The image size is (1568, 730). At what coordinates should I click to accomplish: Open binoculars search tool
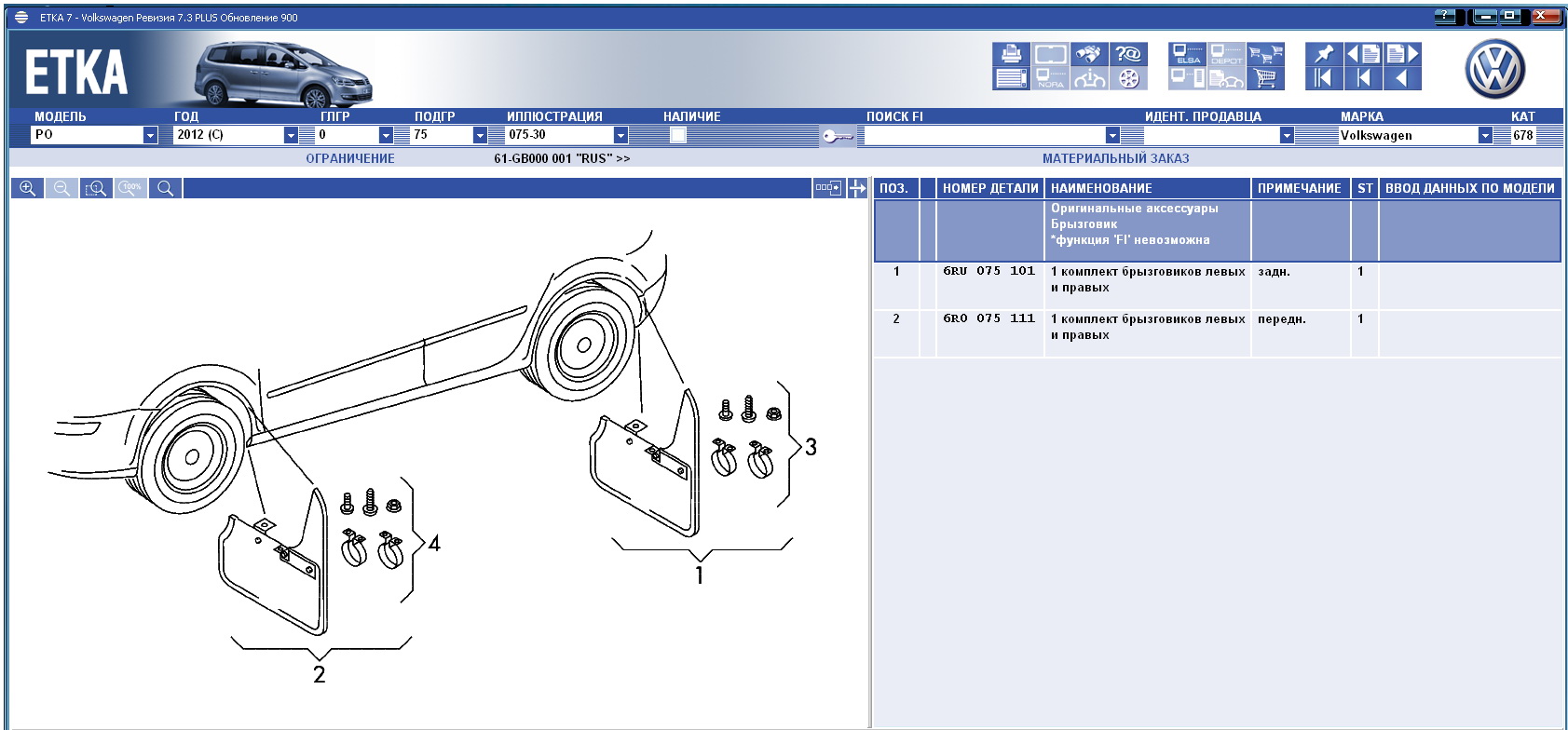1088,54
